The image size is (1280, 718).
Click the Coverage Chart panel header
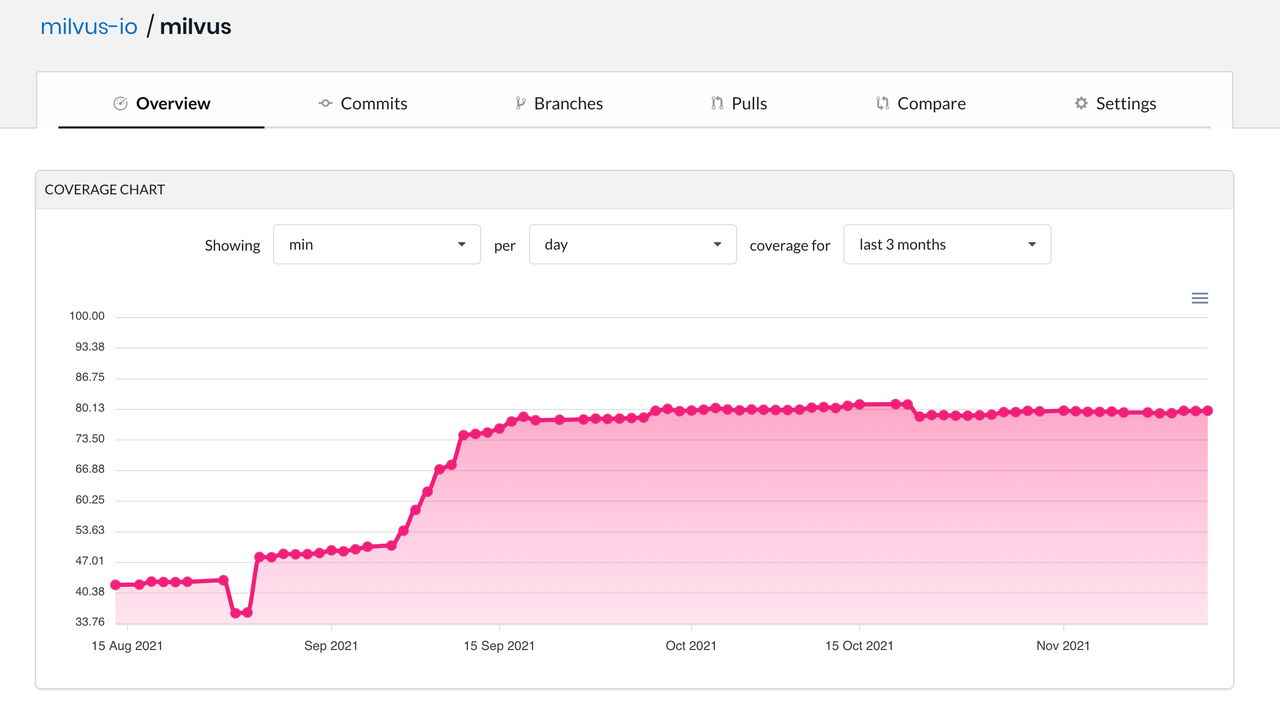point(105,190)
